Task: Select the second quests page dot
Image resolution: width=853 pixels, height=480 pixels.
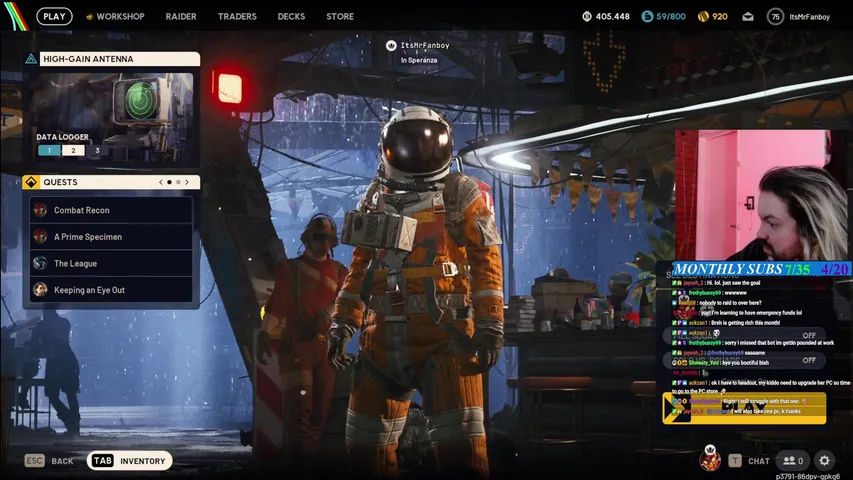Action: (x=178, y=182)
